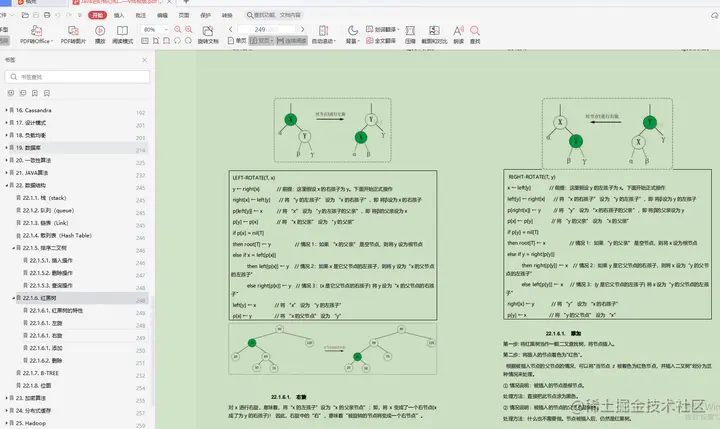Click the 朗读 read aloud icon
This screenshot has height=429, width=720.
coord(458,31)
